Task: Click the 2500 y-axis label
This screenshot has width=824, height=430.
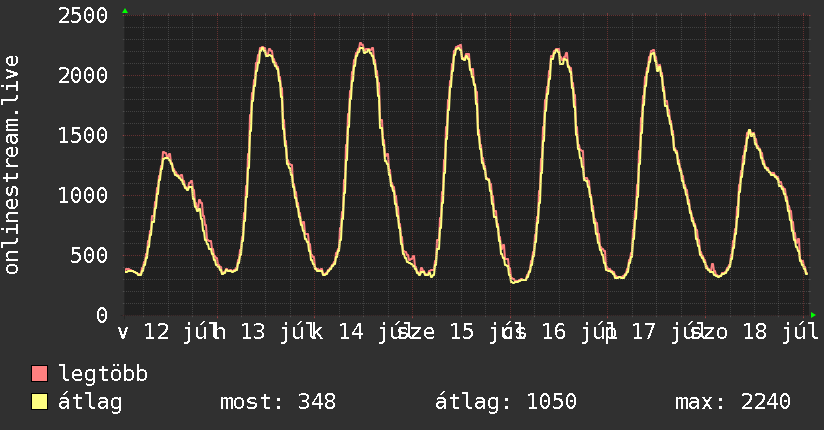Action: click(x=83, y=16)
